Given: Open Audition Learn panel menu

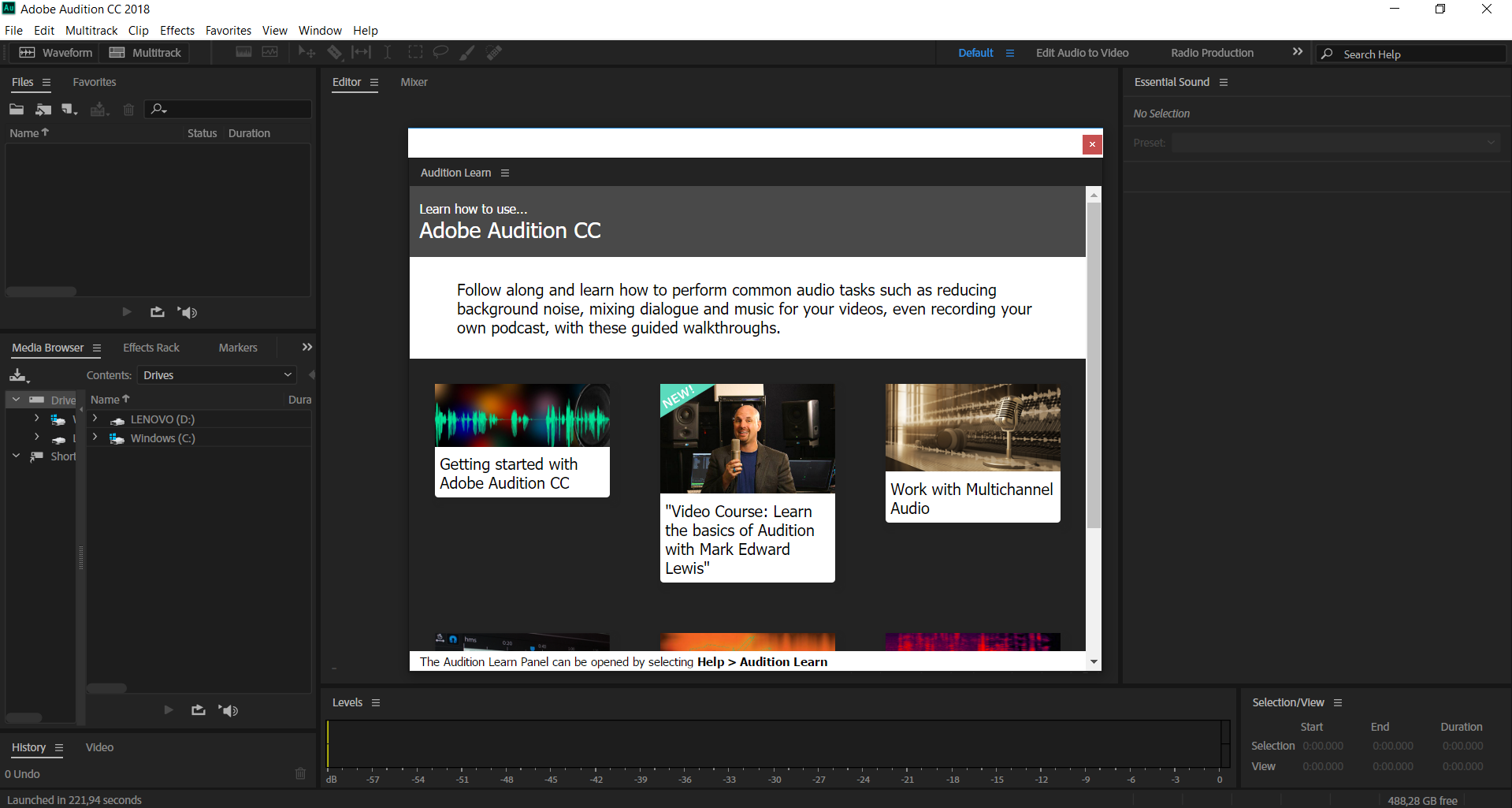Looking at the screenshot, I should click(505, 173).
